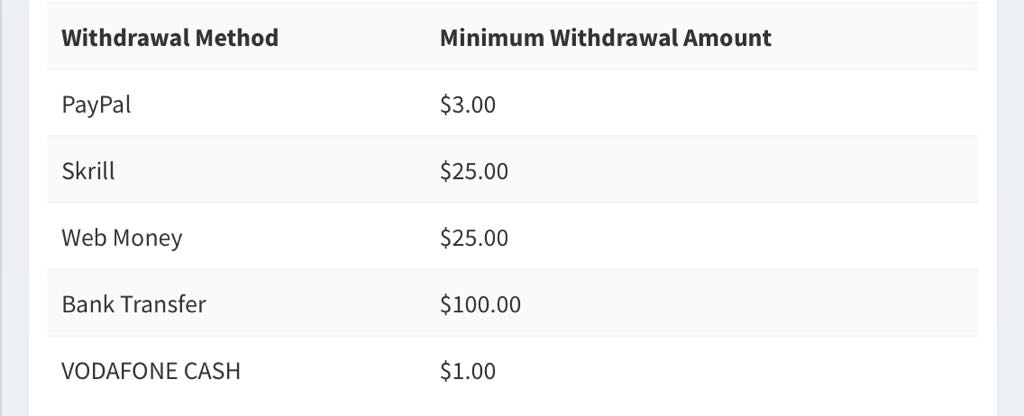This screenshot has height=416, width=1024.
Task: Select the Bank Transfer method cell
Action: [x=134, y=304]
